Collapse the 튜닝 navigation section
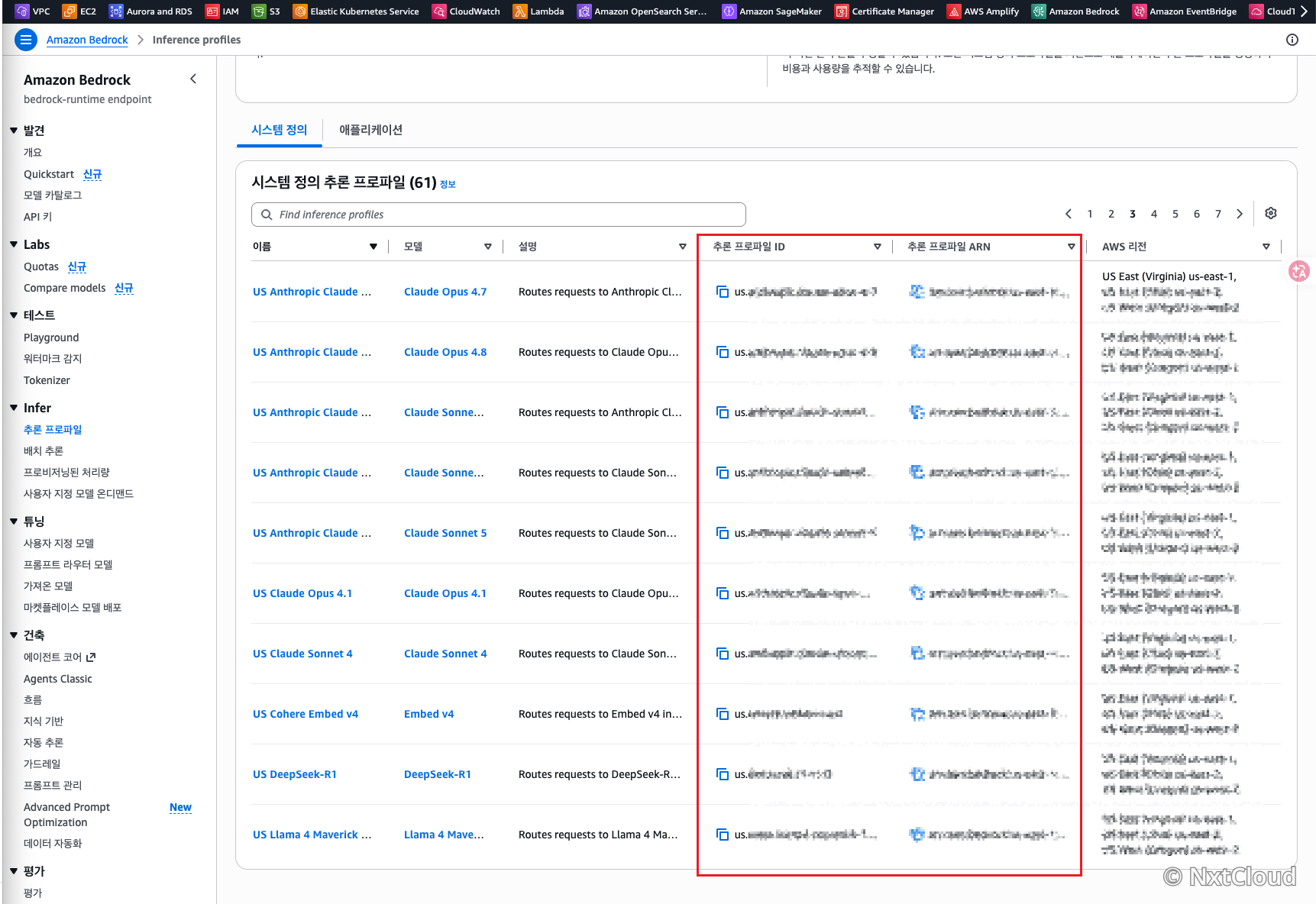 pos(14,521)
